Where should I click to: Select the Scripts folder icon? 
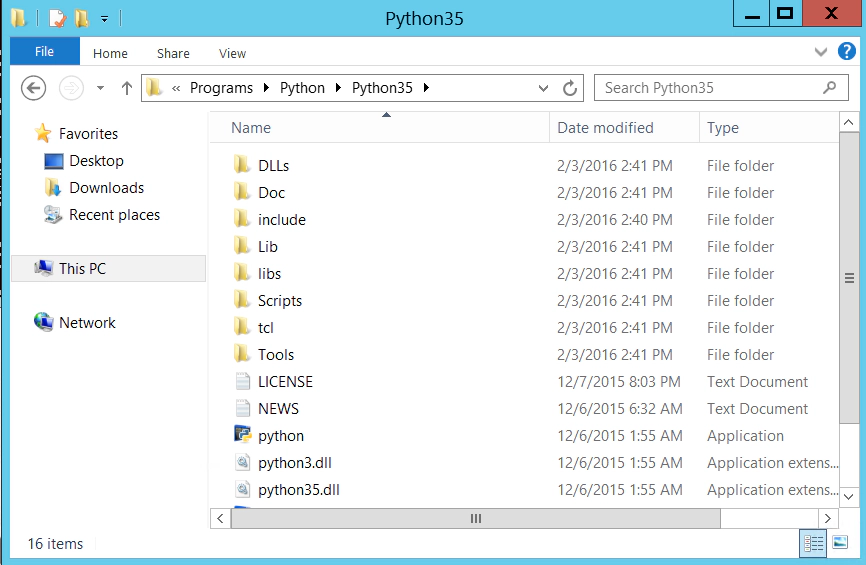241,300
